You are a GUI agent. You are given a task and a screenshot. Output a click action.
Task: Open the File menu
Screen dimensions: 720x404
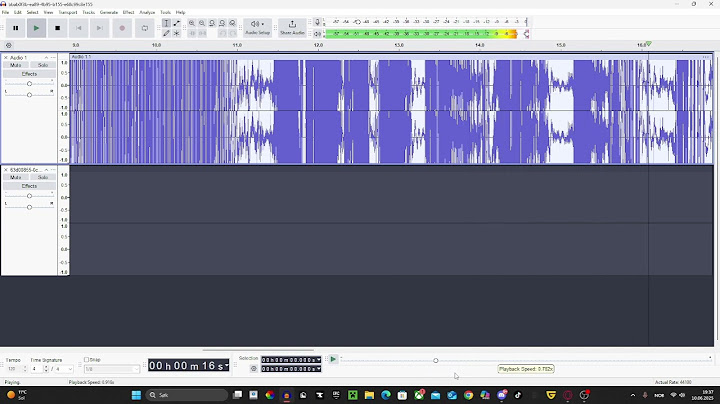click(6, 12)
